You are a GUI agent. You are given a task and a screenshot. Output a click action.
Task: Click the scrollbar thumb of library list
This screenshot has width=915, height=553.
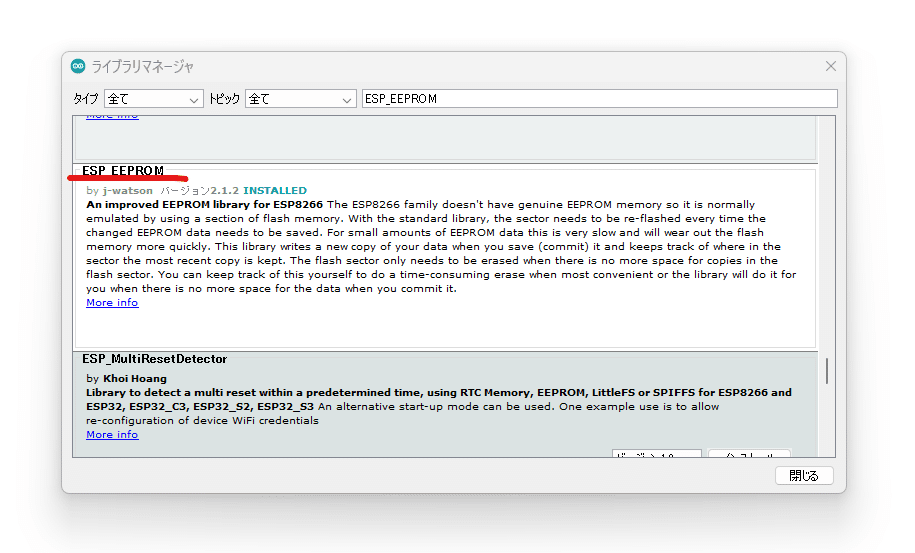(826, 371)
